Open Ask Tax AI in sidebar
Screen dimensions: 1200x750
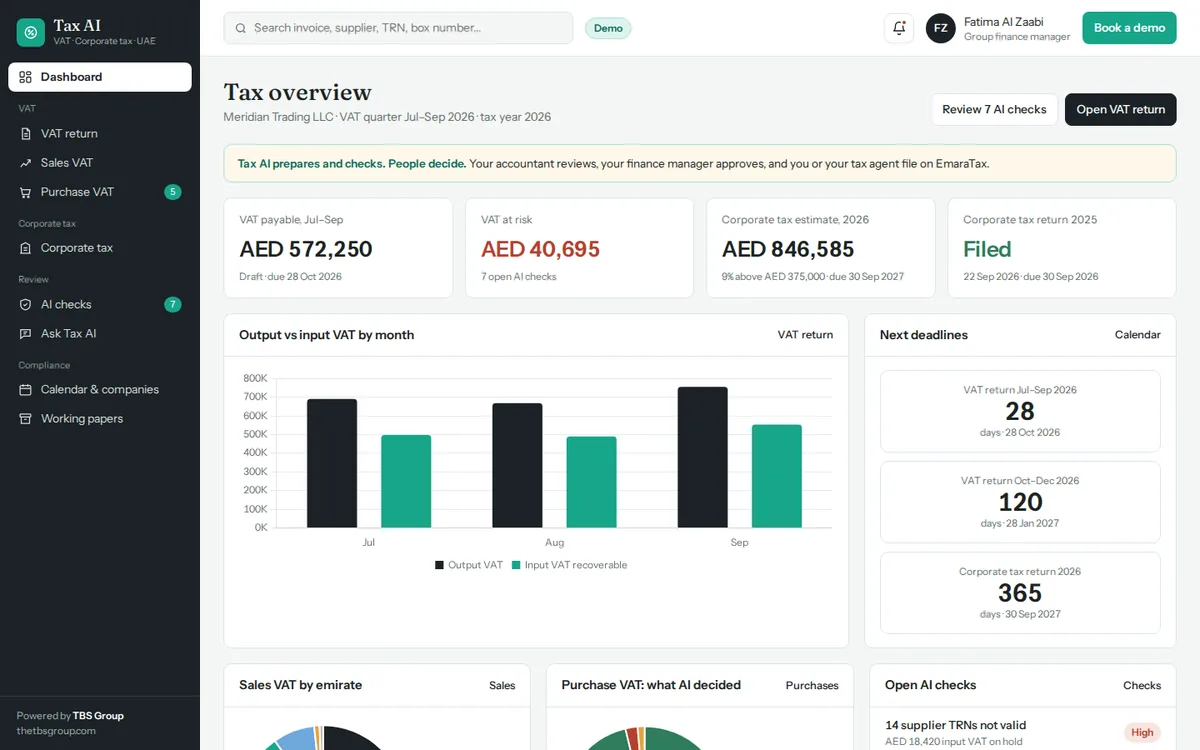click(100, 333)
